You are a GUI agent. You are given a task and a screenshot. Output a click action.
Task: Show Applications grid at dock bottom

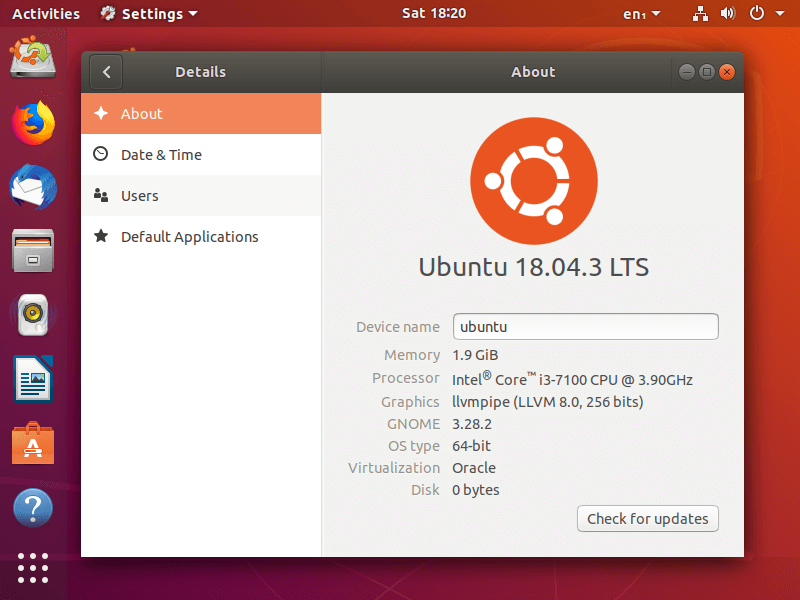coord(33,567)
